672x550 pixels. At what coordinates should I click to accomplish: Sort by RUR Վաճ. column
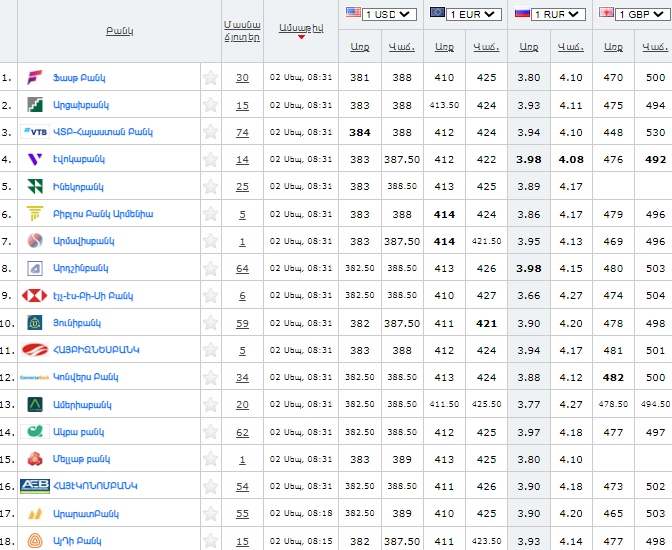[x=570, y=47]
